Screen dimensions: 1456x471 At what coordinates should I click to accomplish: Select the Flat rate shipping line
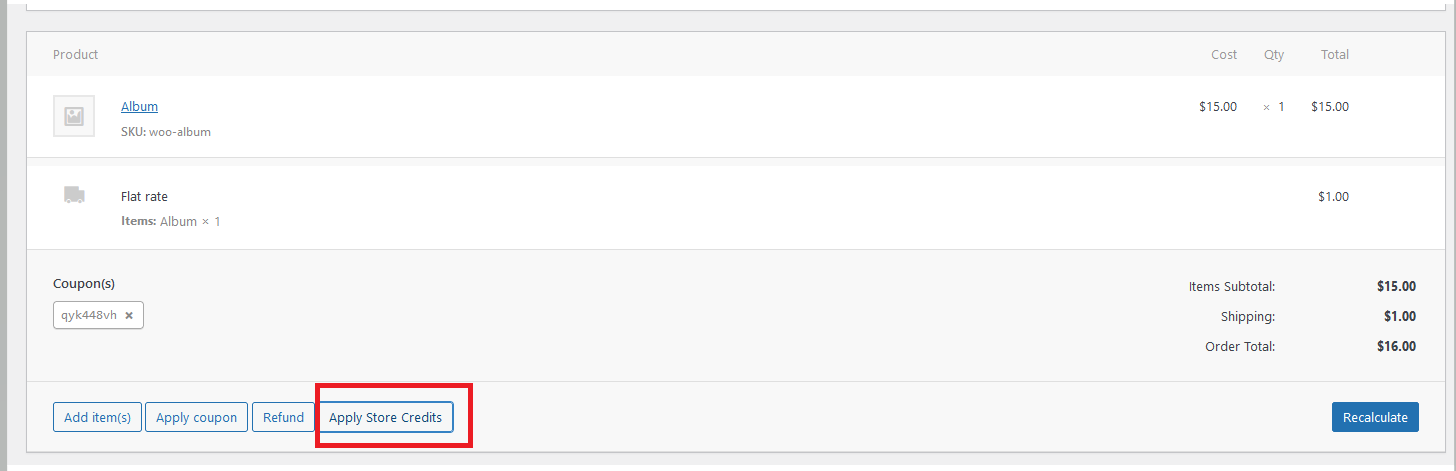pos(144,197)
